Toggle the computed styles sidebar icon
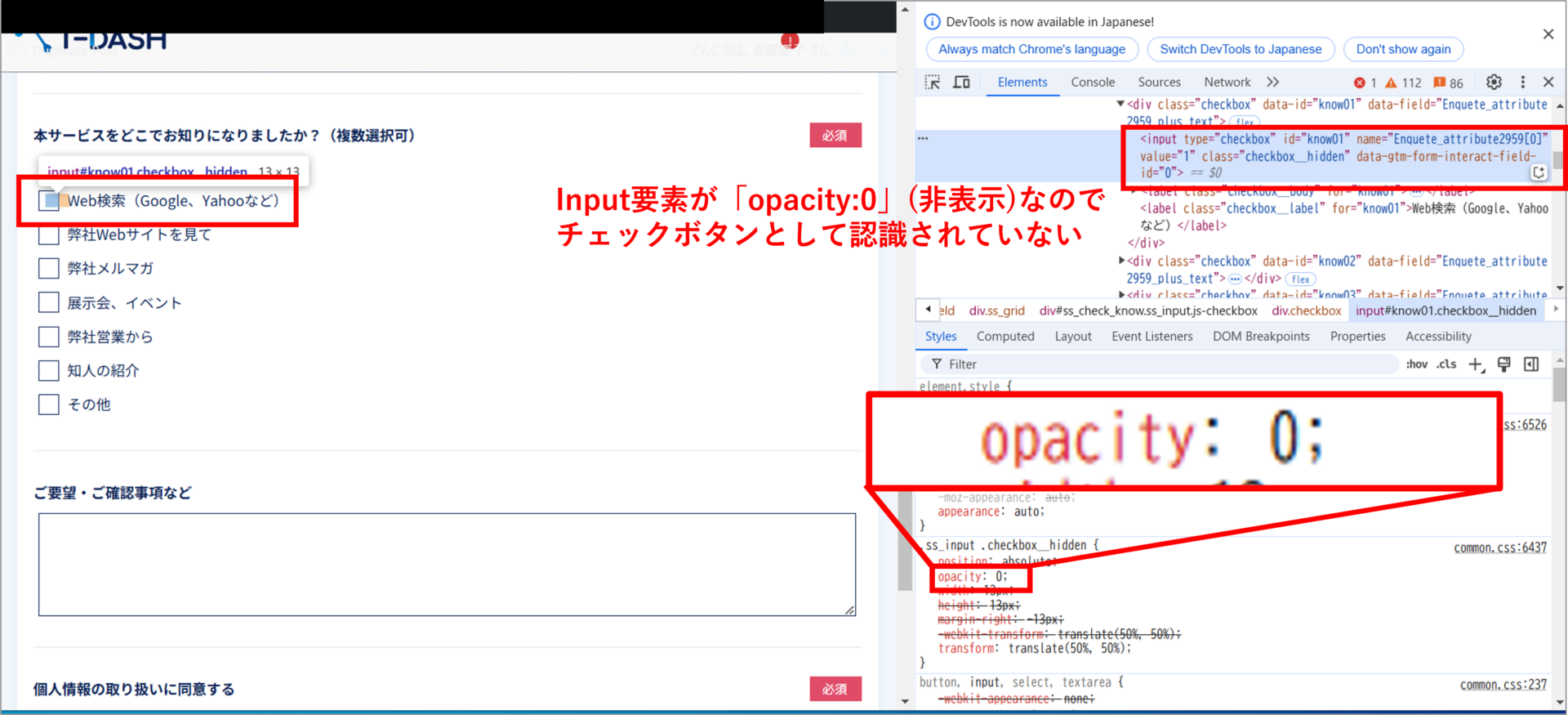Viewport: 1568px width, 715px height. tap(1531, 364)
